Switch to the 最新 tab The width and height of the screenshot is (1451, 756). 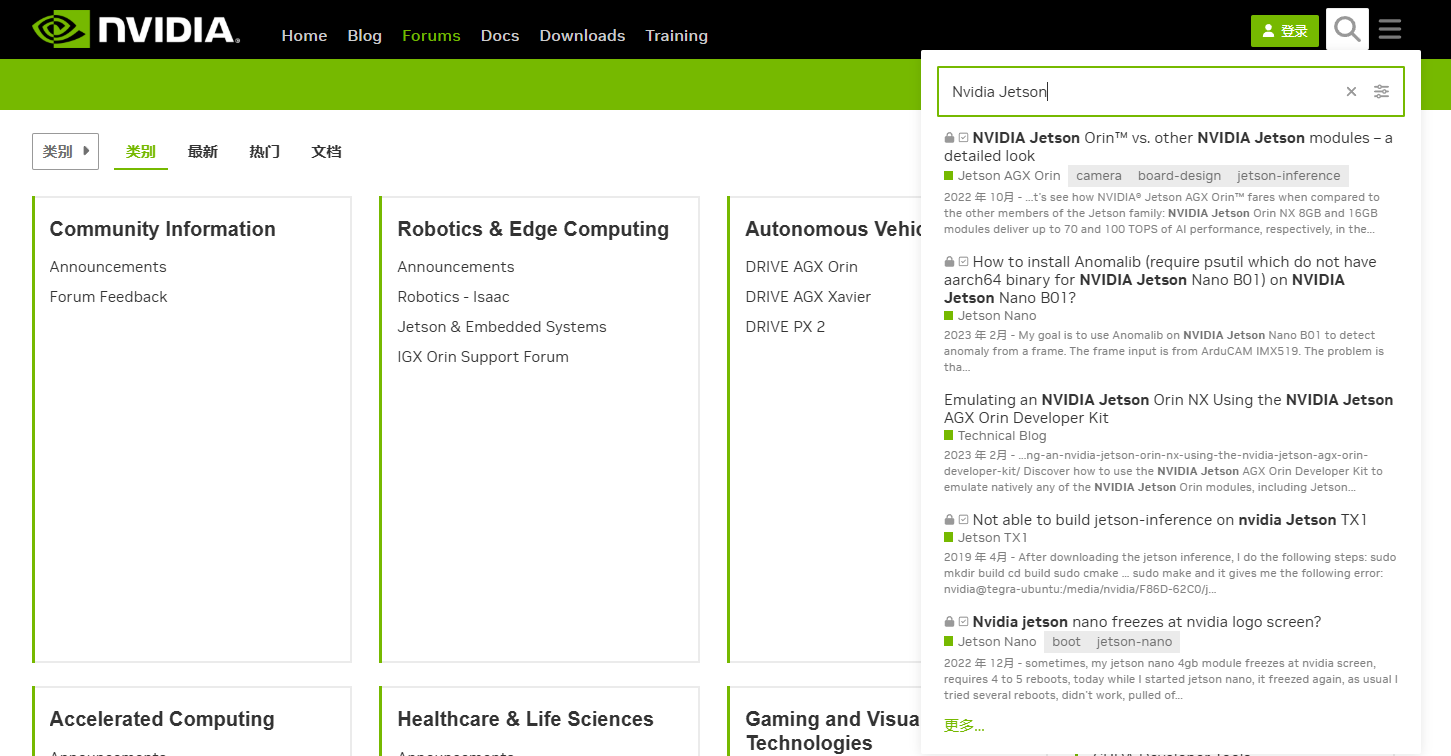(202, 152)
